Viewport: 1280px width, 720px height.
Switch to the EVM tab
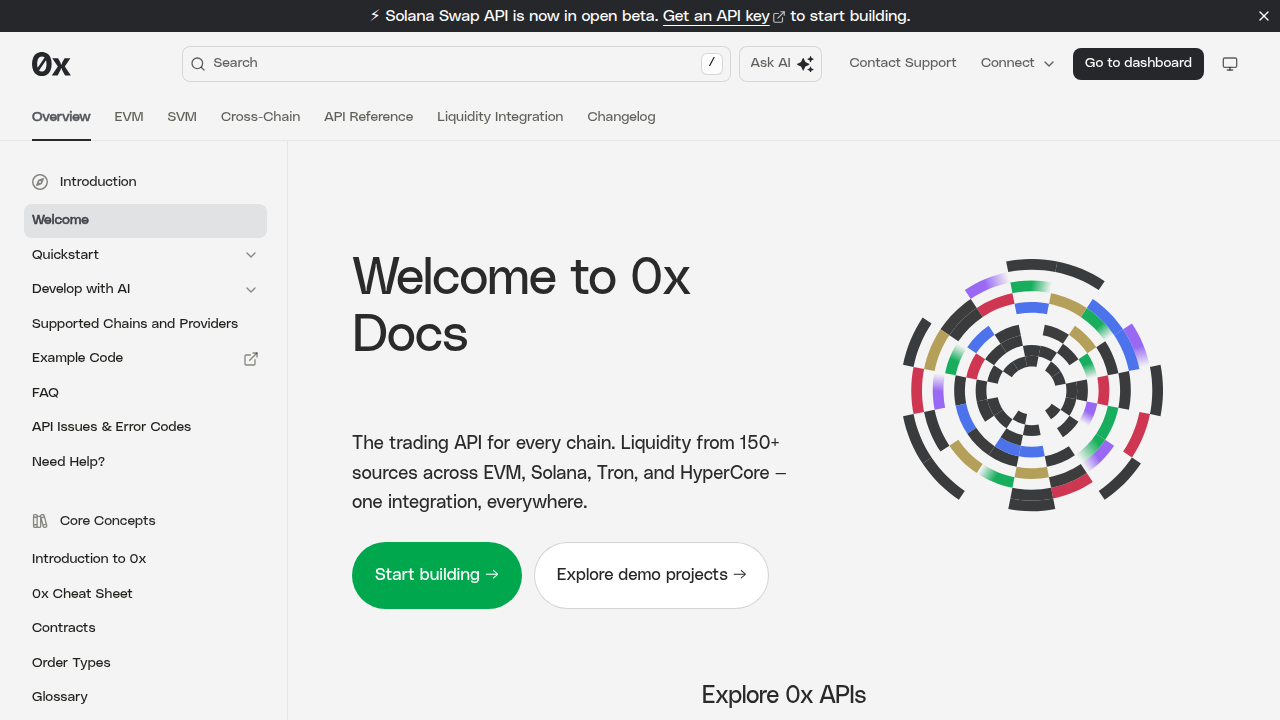[x=129, y=117]
